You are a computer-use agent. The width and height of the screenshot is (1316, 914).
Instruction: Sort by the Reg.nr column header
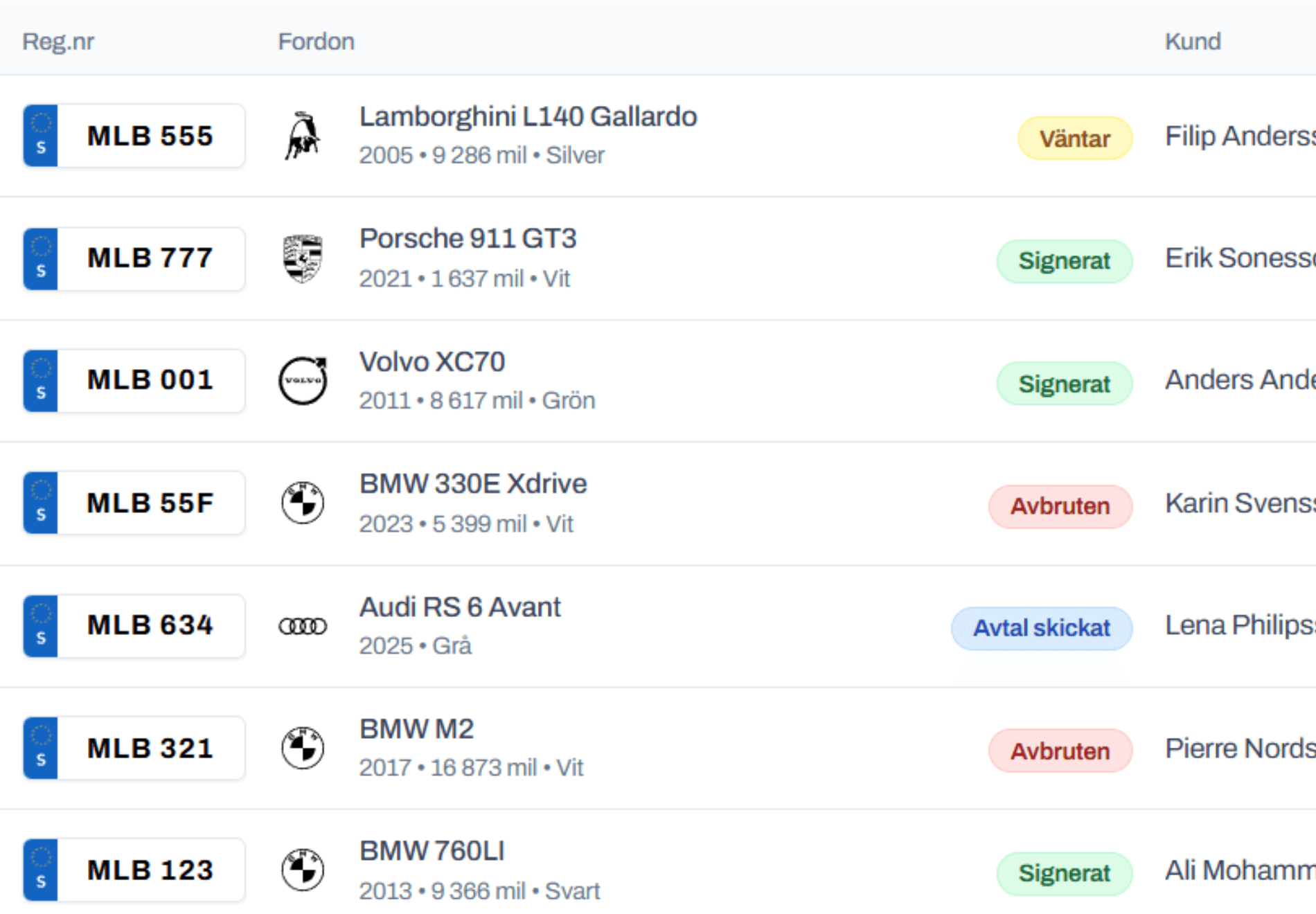point(58,42)
